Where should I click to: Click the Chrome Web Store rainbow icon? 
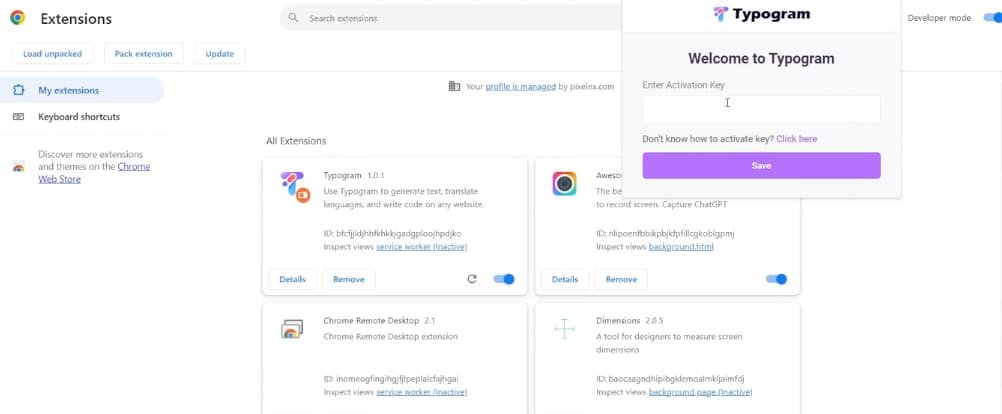tap(18, 167)
